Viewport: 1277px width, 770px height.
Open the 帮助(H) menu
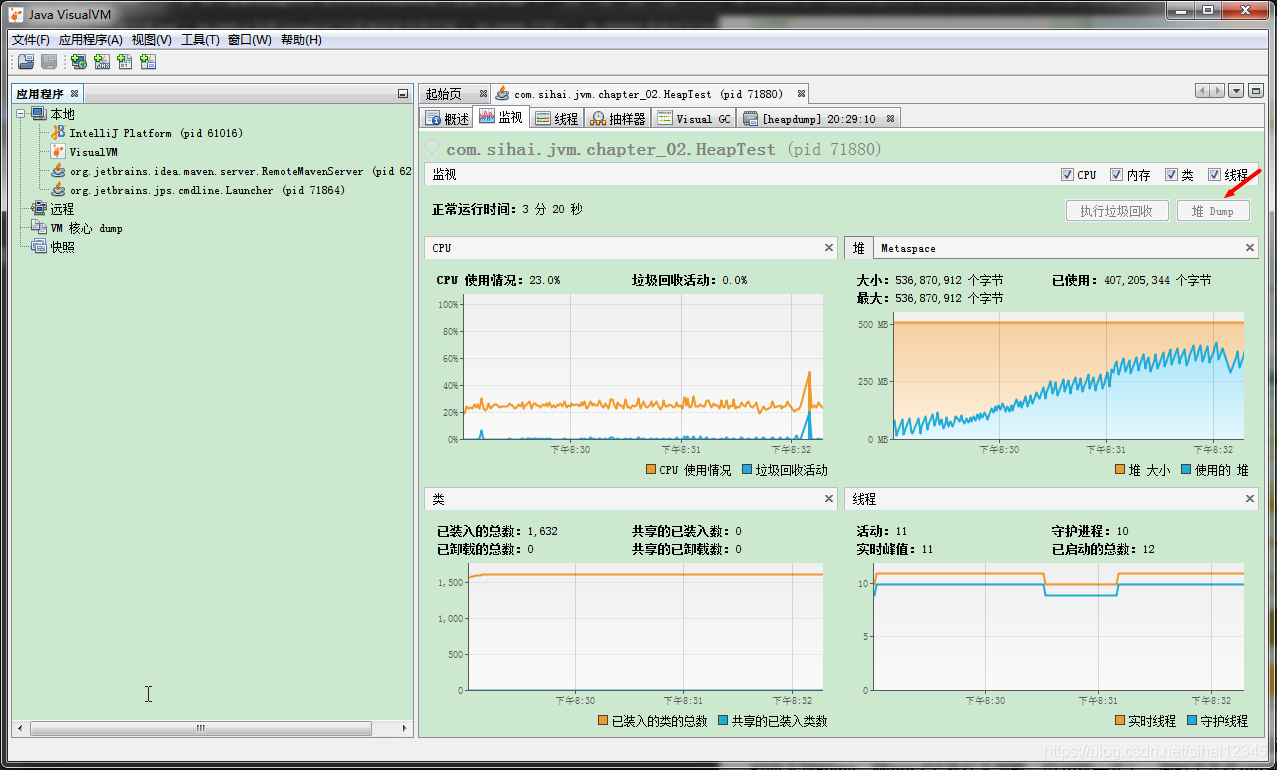(x=301, y=40)
